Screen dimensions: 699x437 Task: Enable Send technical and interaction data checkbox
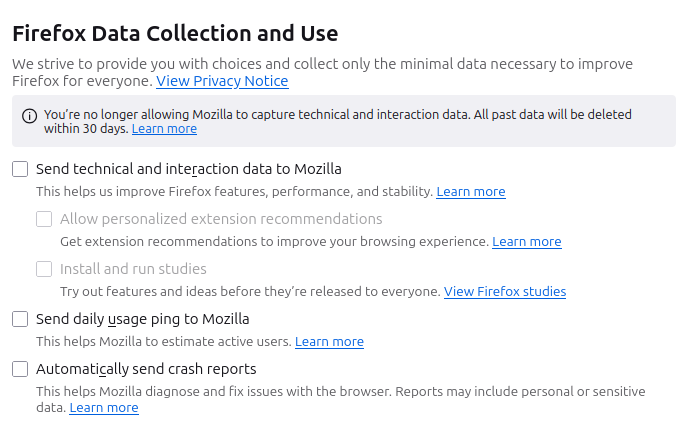tap(20, 169)
